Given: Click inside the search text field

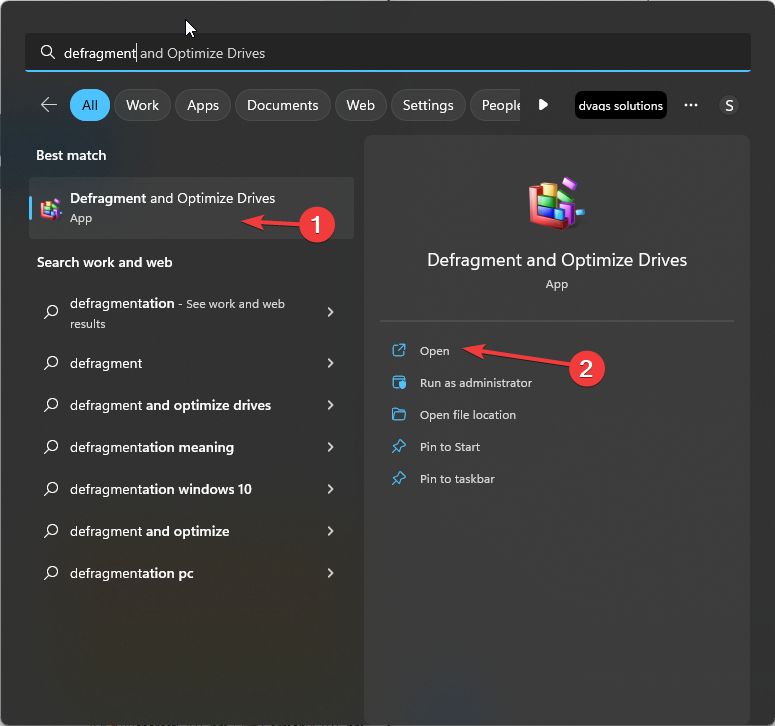Looking at the screenshot, I should tap(388, 52).
